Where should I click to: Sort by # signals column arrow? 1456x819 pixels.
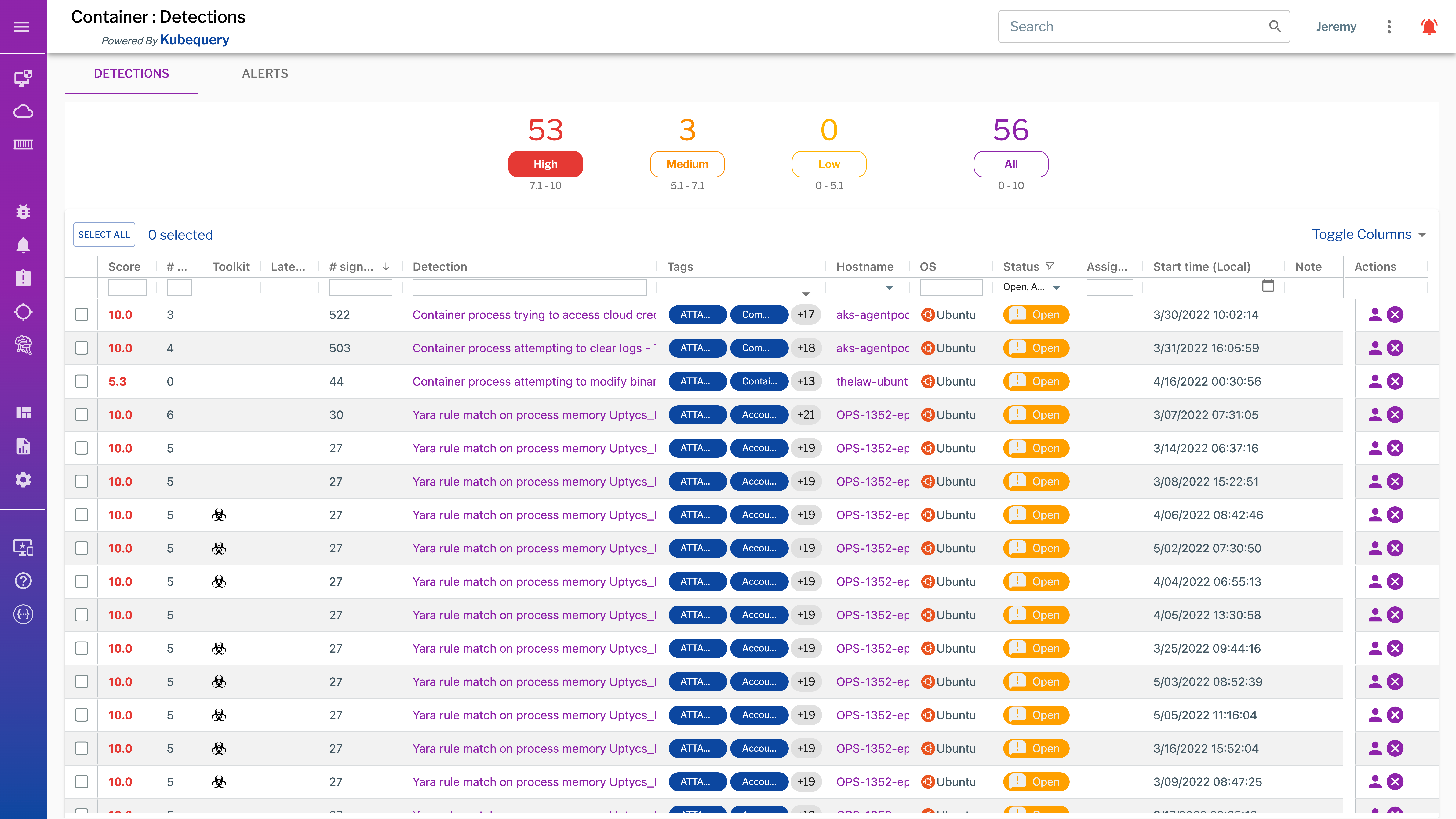386,266
